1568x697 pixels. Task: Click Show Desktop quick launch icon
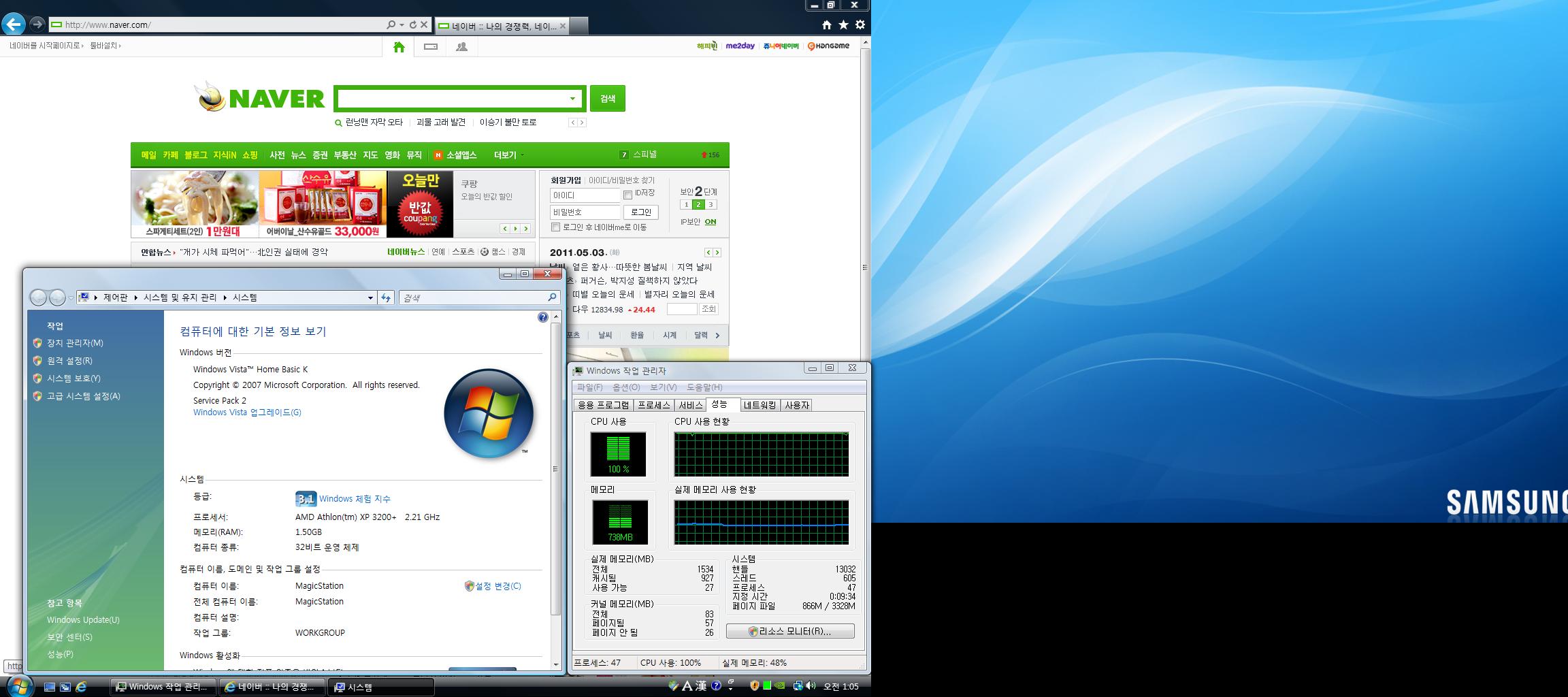click(x=50, y=687)
